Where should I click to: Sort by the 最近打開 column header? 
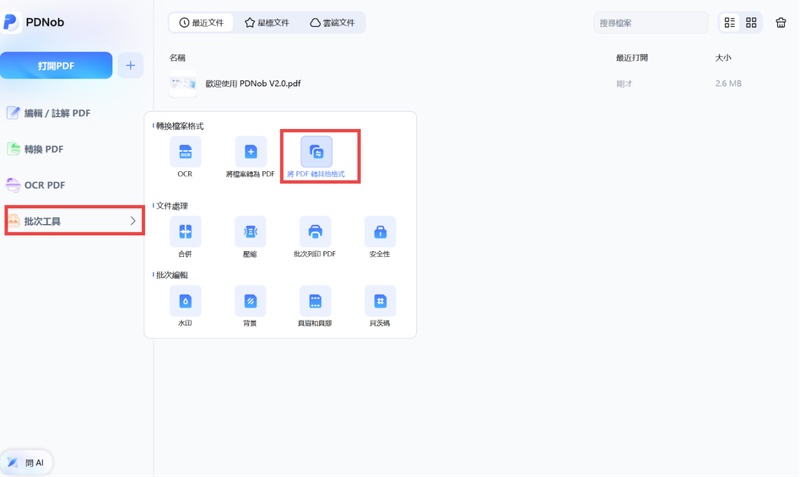[632, 58]
